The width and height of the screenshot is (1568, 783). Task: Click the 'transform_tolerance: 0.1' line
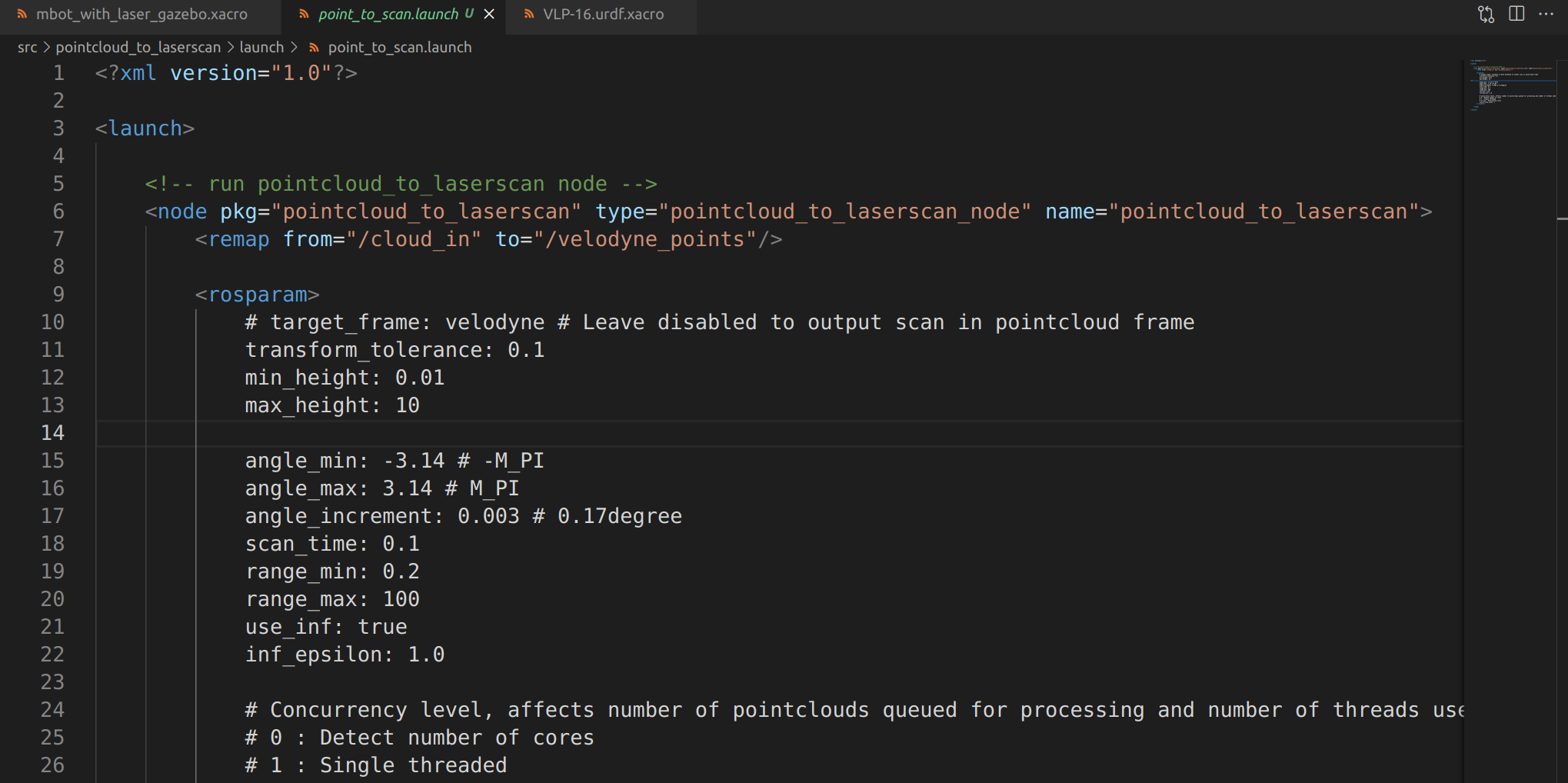[394, 350]
